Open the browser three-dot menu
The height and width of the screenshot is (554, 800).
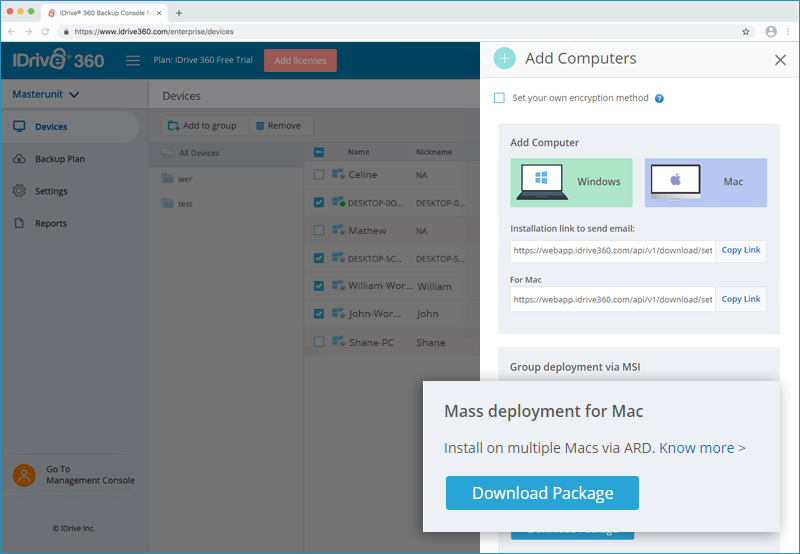point(788,32)
